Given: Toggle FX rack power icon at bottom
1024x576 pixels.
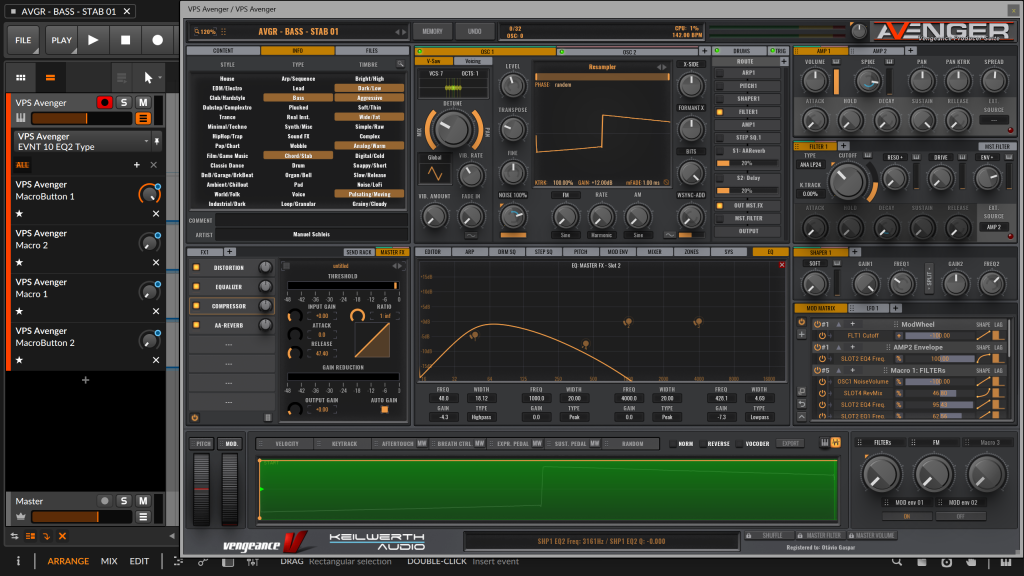Looking at the screenshot, I should click(195, 418).
